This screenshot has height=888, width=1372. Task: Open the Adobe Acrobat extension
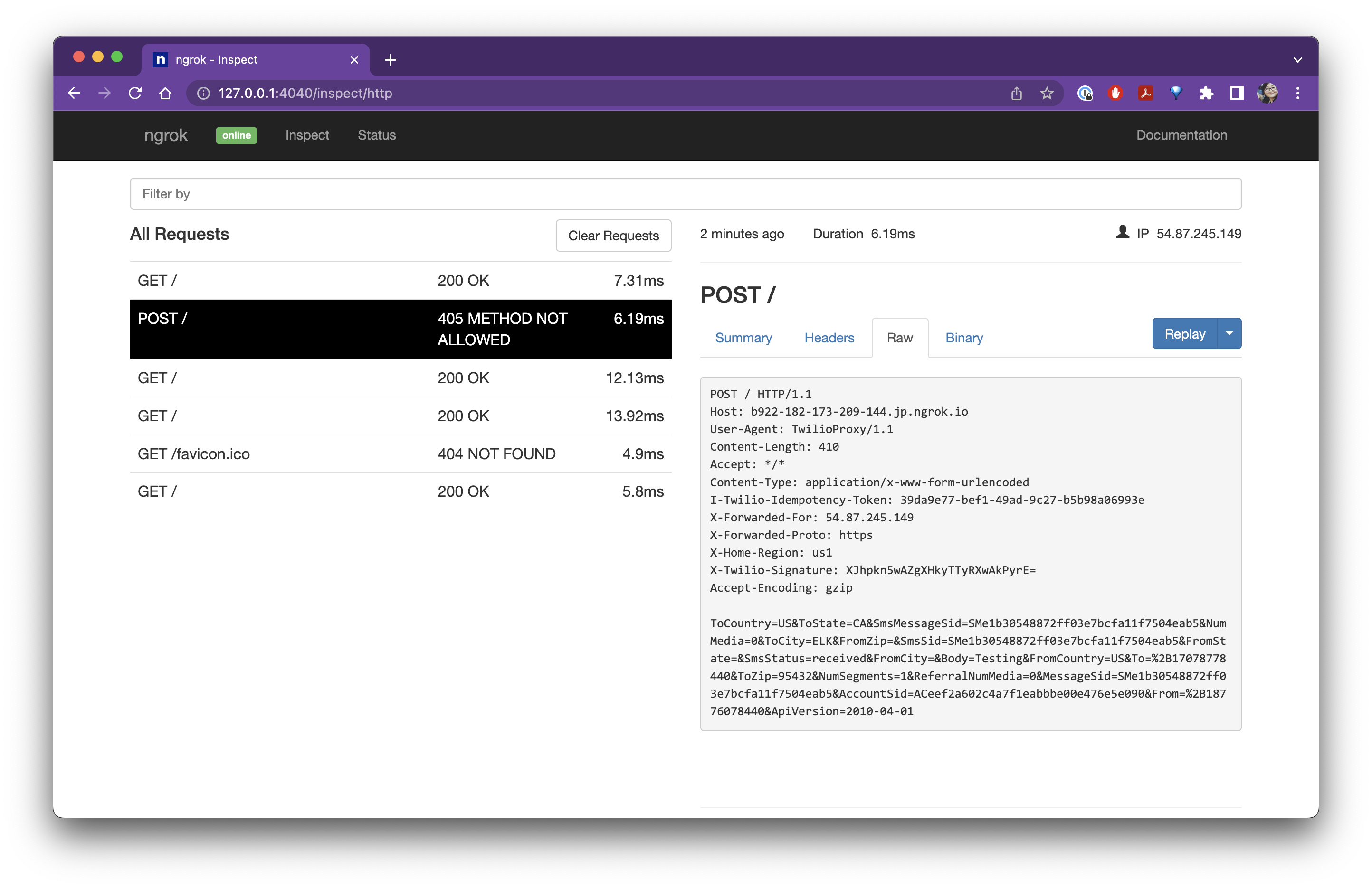(x=1145, y=93)
